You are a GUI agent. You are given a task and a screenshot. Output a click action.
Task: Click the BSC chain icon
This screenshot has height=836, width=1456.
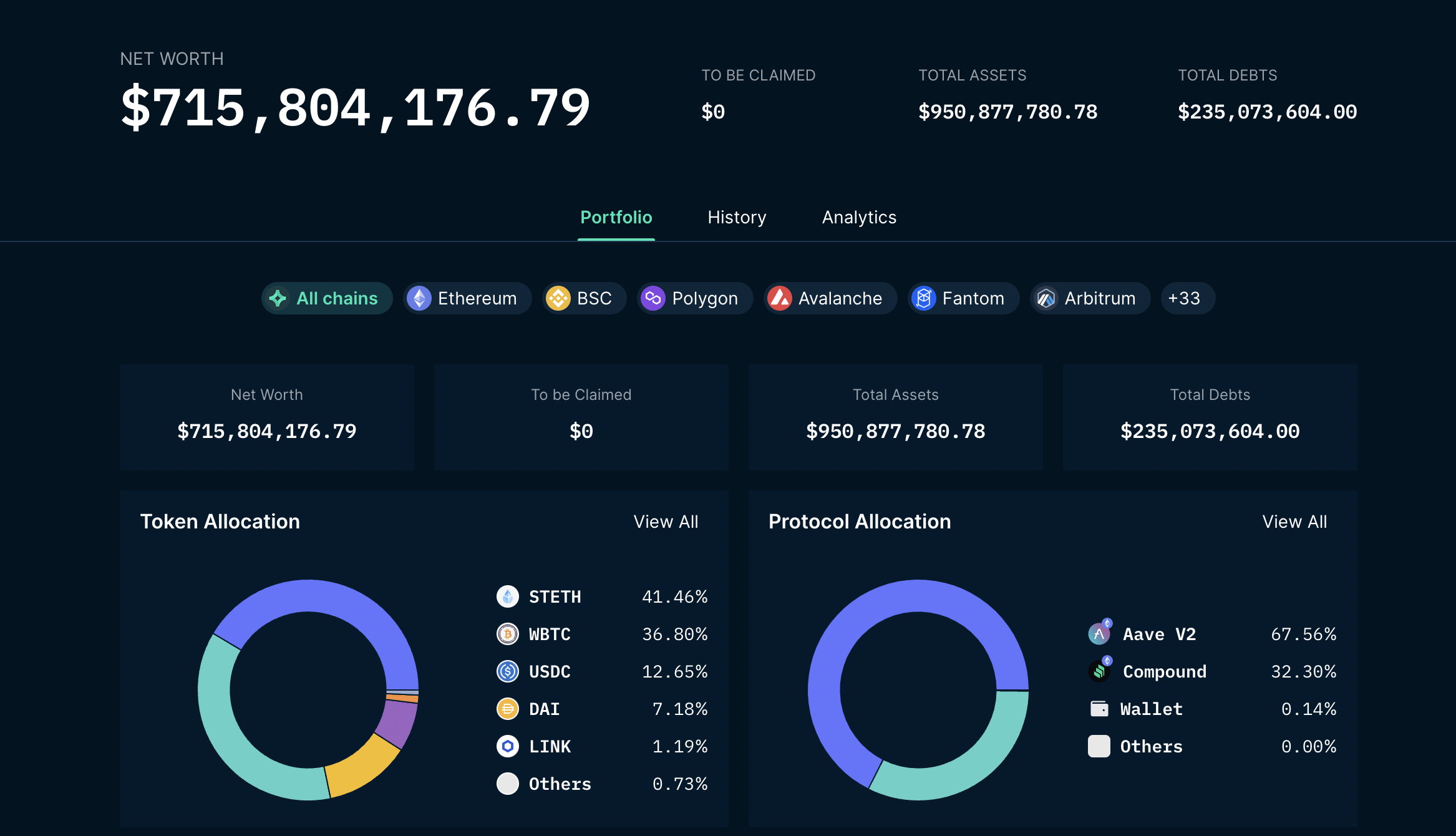[558, 298]
